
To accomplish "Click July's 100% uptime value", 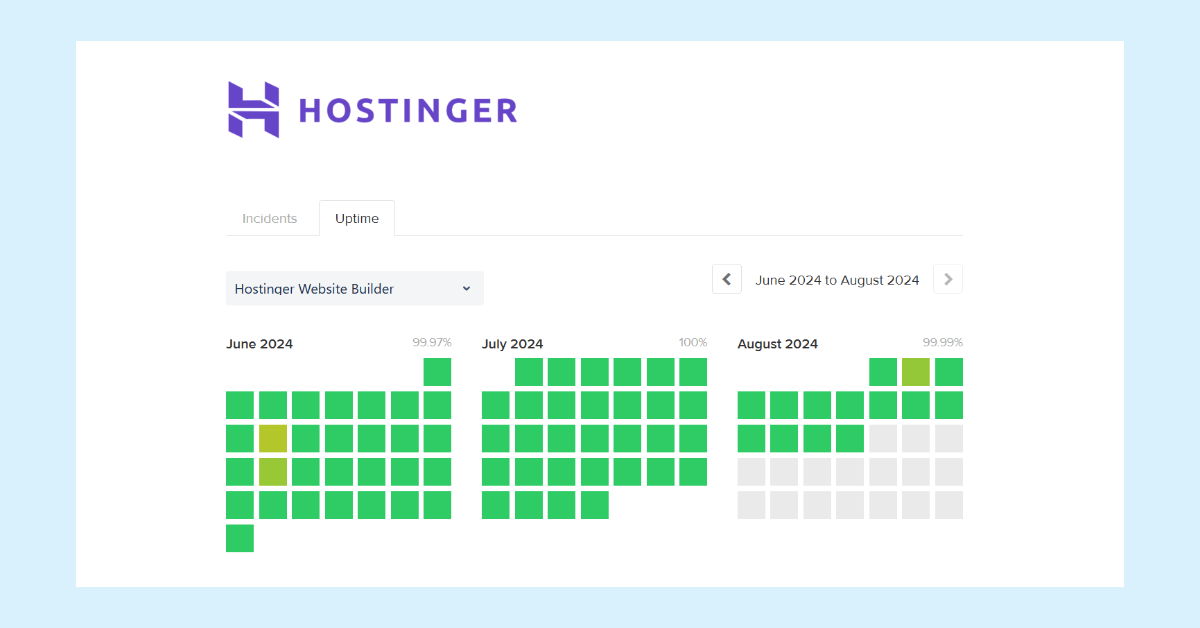I will coord(693,342).
